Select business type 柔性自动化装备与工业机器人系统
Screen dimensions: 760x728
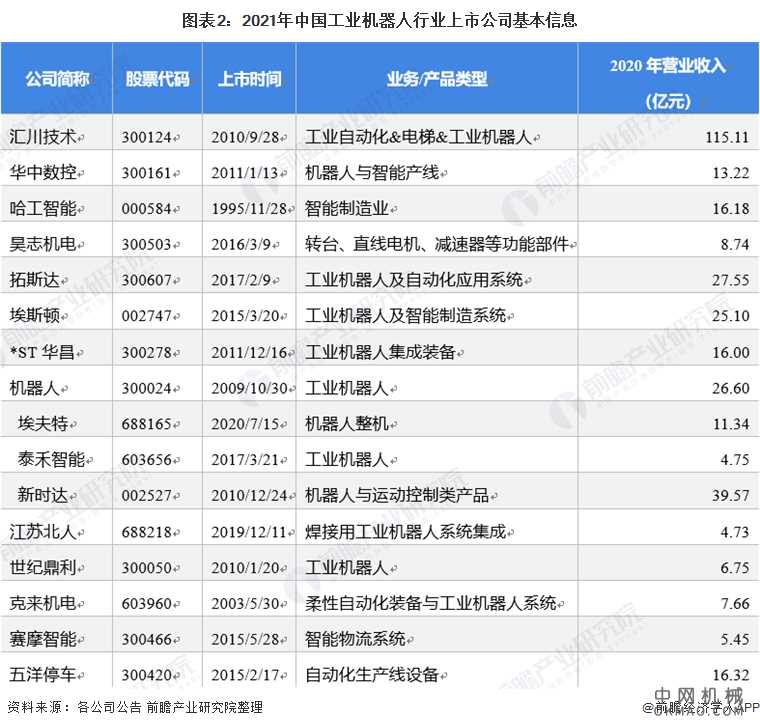coord(430,603)
